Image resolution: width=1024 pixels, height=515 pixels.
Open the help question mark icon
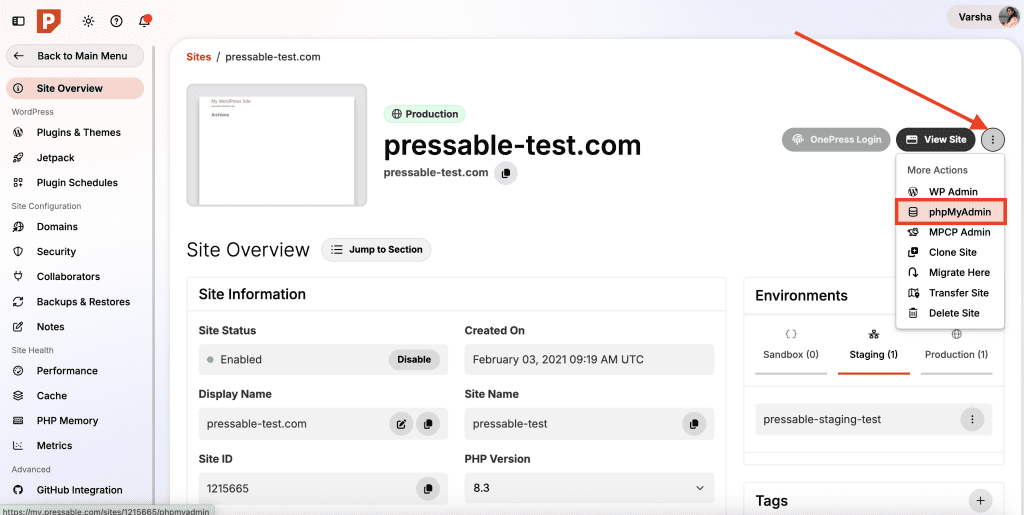[x=116, y=21]
